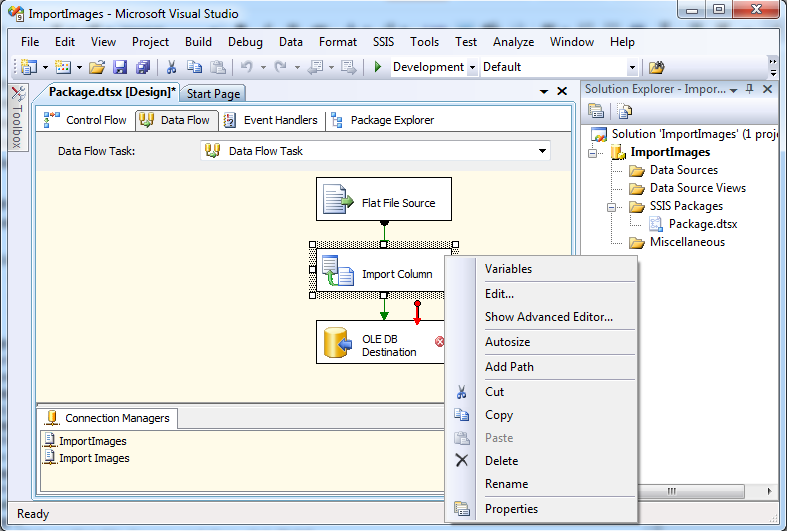787x531 pixels.
Task: Click the Navigate Forward toolbar icon
Action: pyautogui.click(x=348, y=67)
